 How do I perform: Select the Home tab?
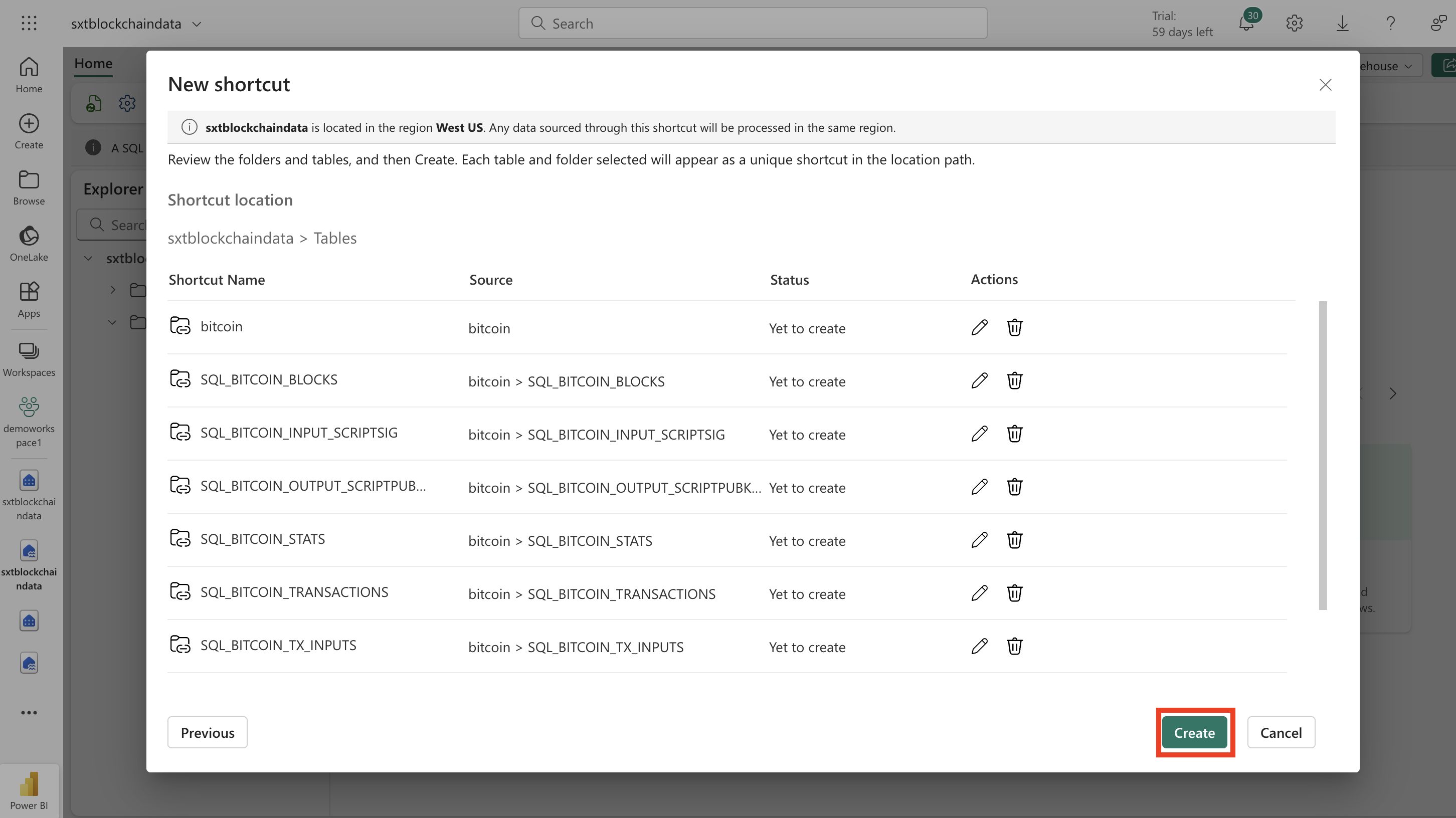pyautogui.click(x=93, y=63)
